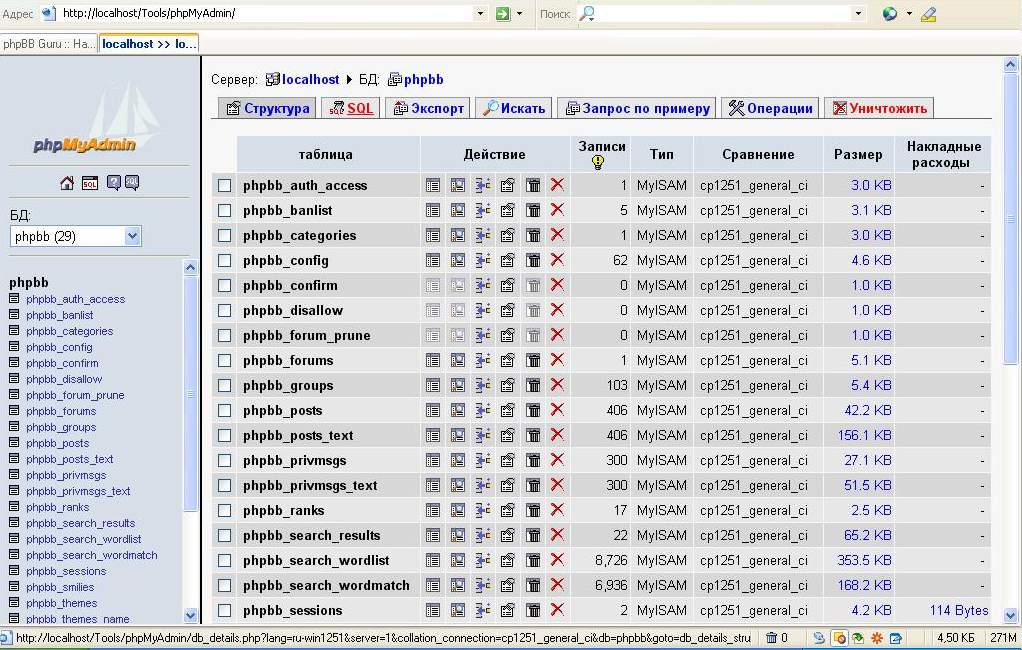Image resolution: width=1022 pixels, height=650 pixels.
Task: Click the insert icon in phpbb_categories row
Action: pos(482,235)
